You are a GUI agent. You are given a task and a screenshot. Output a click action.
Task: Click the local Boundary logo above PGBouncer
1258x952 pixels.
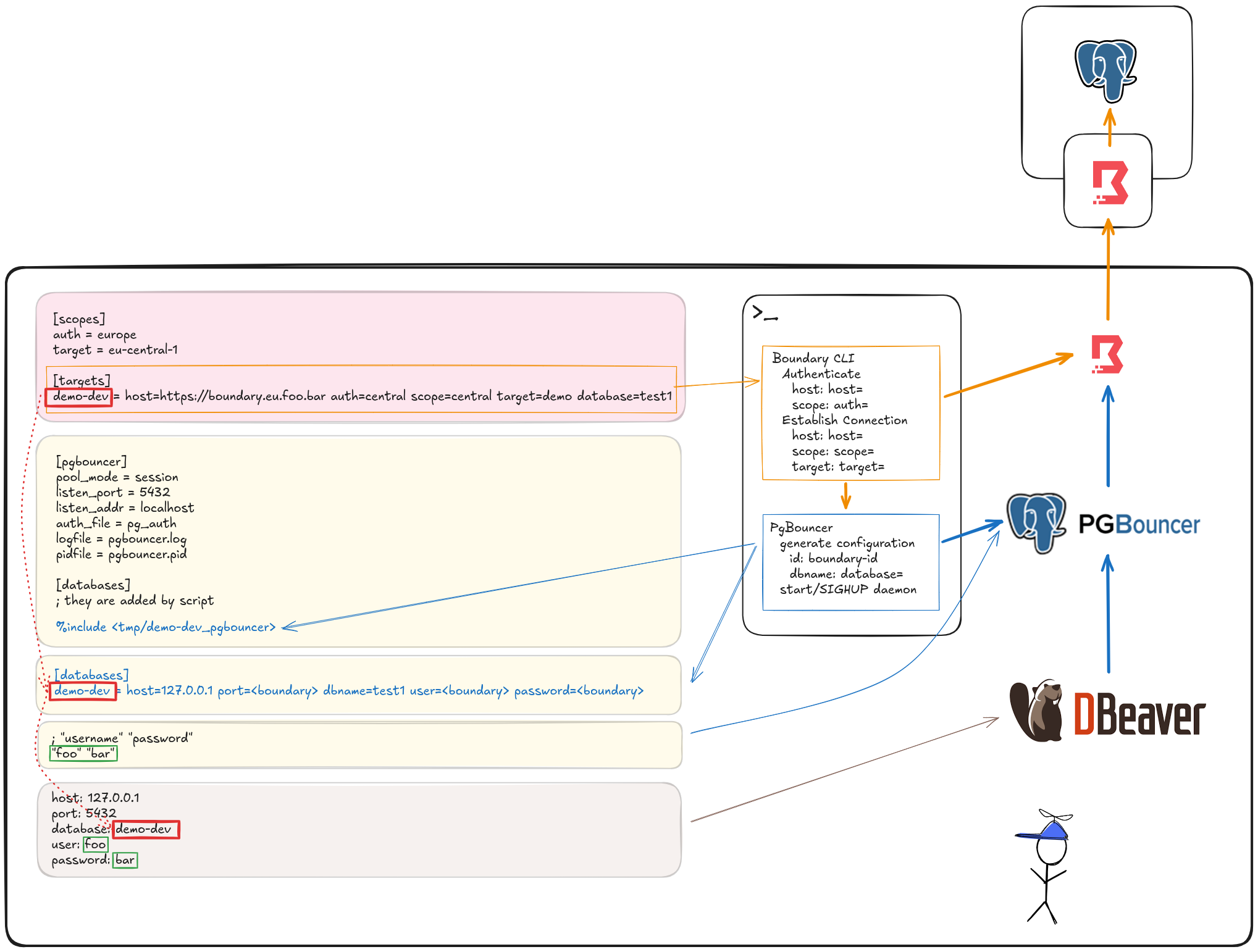click(x=1107, y=354)
